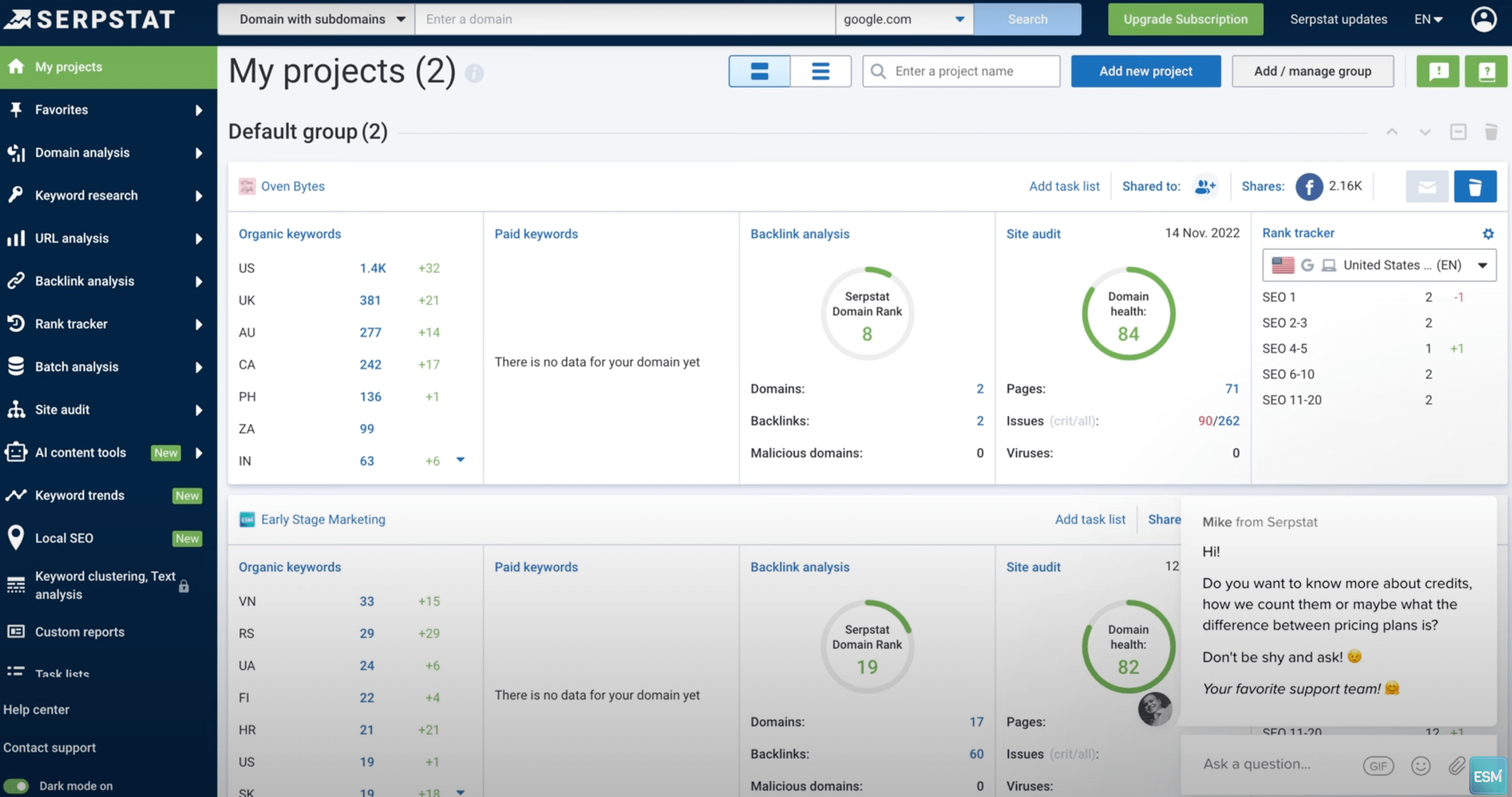Click the add-user share icon for Oven Bytes

coord(1205,186)
